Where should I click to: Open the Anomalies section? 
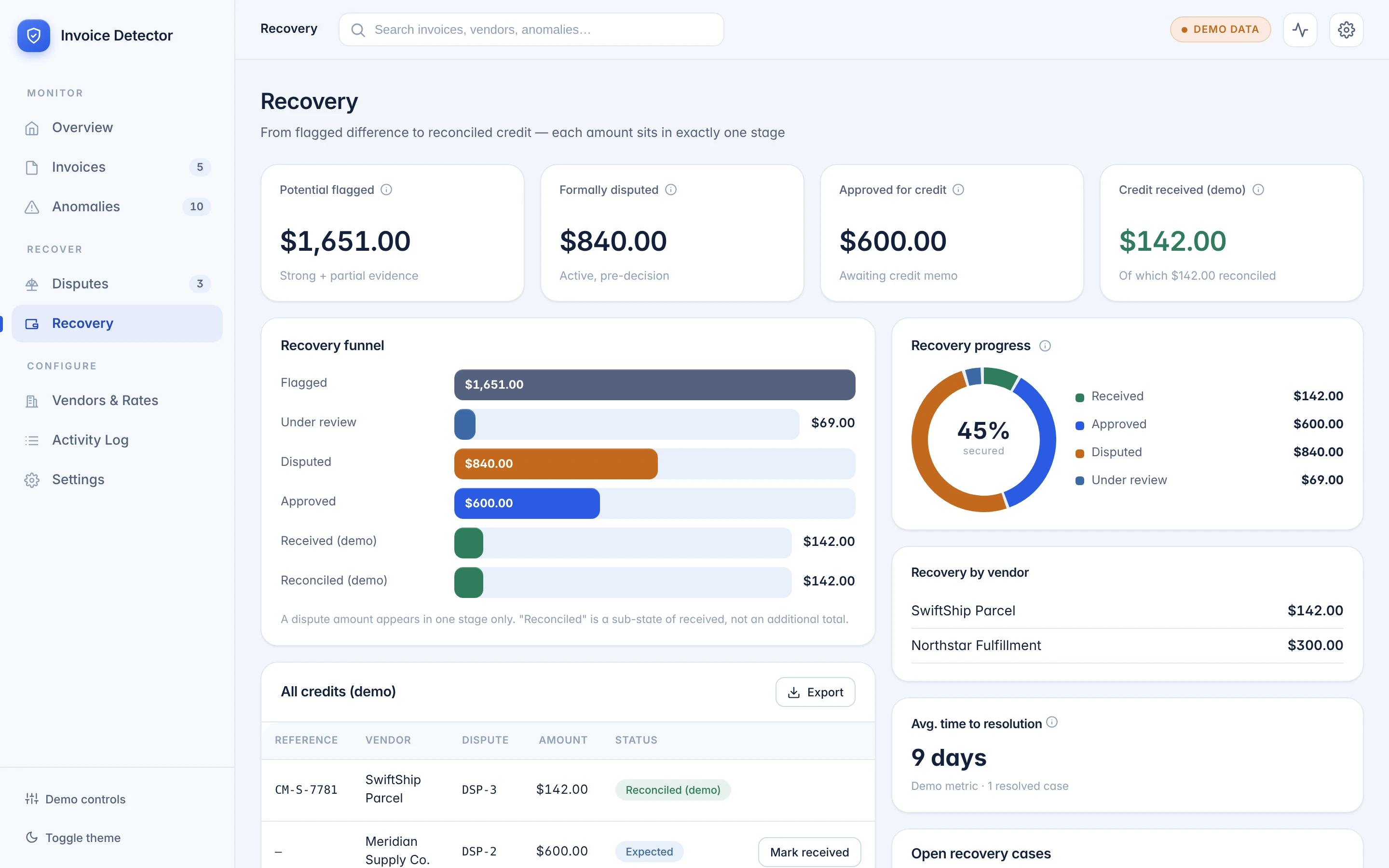[117, 207]
